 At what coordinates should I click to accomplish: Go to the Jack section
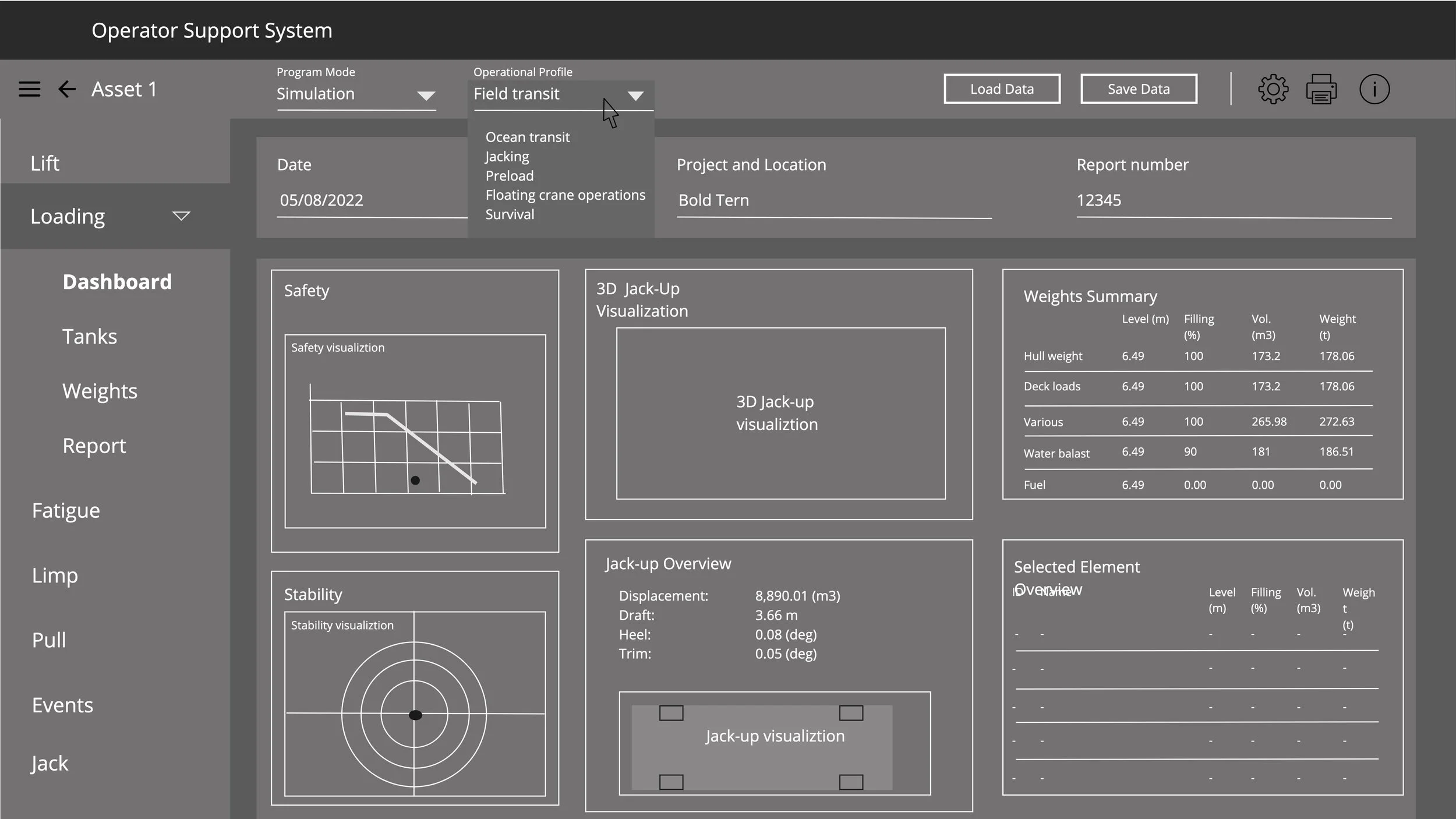(x=50, y=764)
